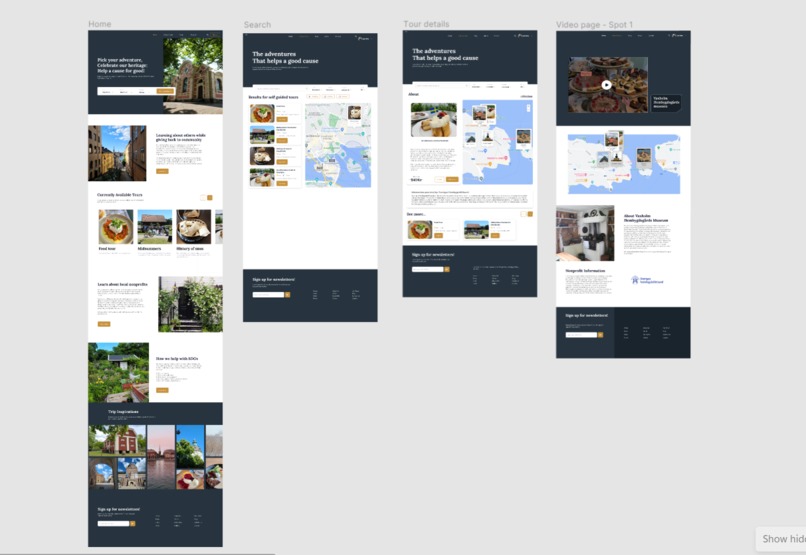This screenshot has height=555, width=806.
Task: Click pancake dessert photo in Tour details
Action: tap(434, 120)
